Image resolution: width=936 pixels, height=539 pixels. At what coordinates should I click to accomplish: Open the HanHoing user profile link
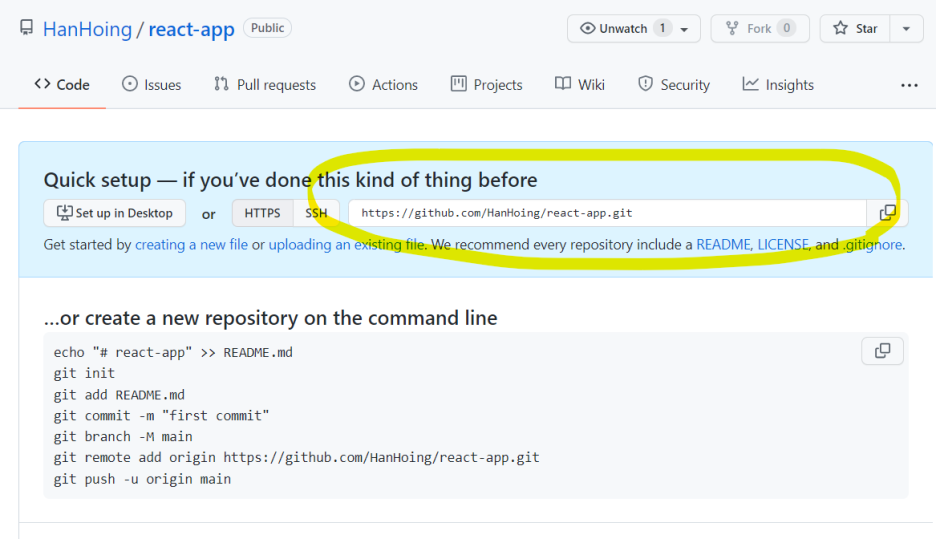(x=87, y=29)
